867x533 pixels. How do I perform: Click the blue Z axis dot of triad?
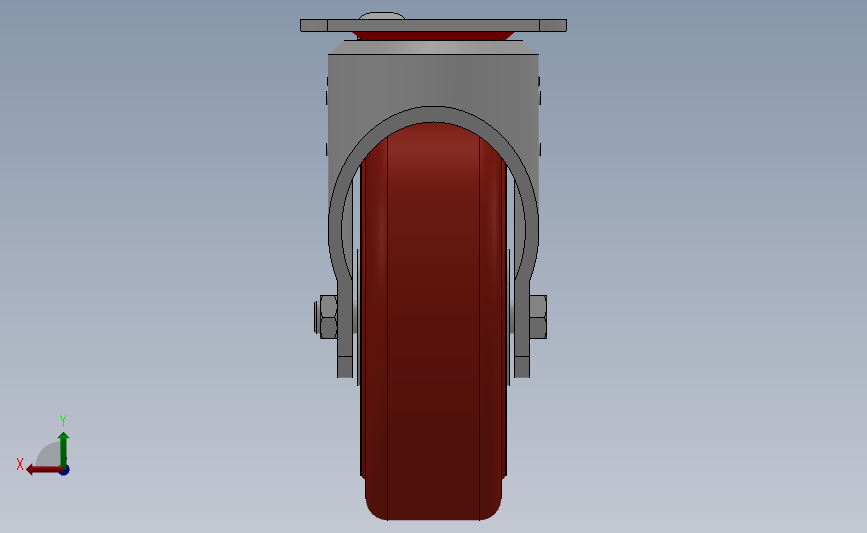pos(65,470)
